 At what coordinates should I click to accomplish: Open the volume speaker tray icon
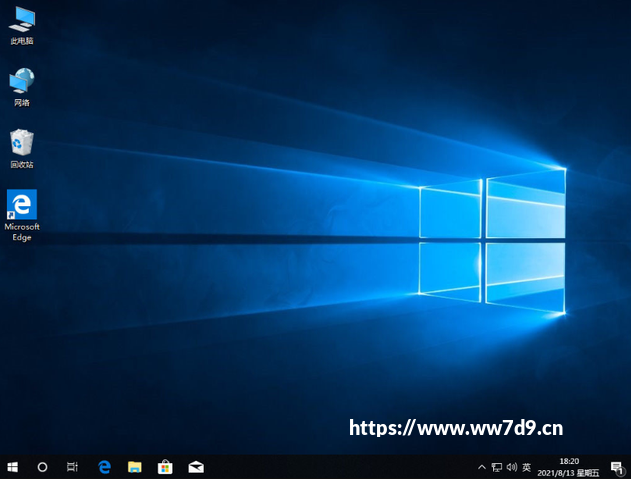point(511,467)
